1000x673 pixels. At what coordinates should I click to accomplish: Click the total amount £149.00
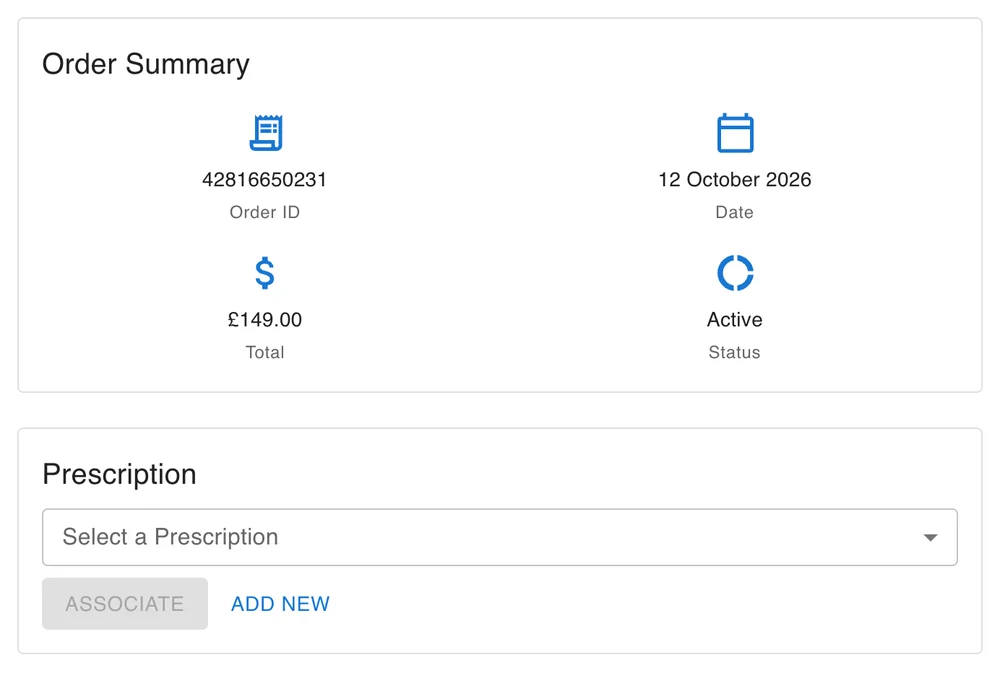point(265,320)
